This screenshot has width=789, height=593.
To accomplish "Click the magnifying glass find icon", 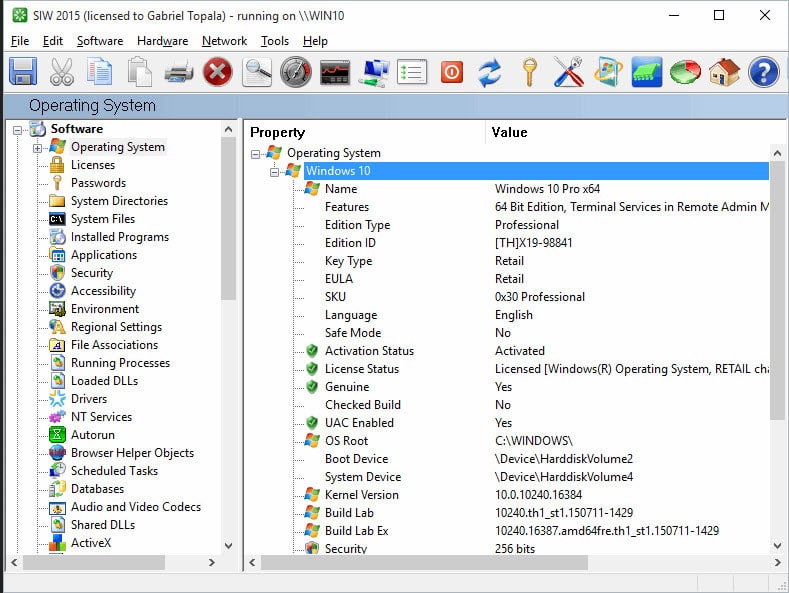I will (257, 72).
